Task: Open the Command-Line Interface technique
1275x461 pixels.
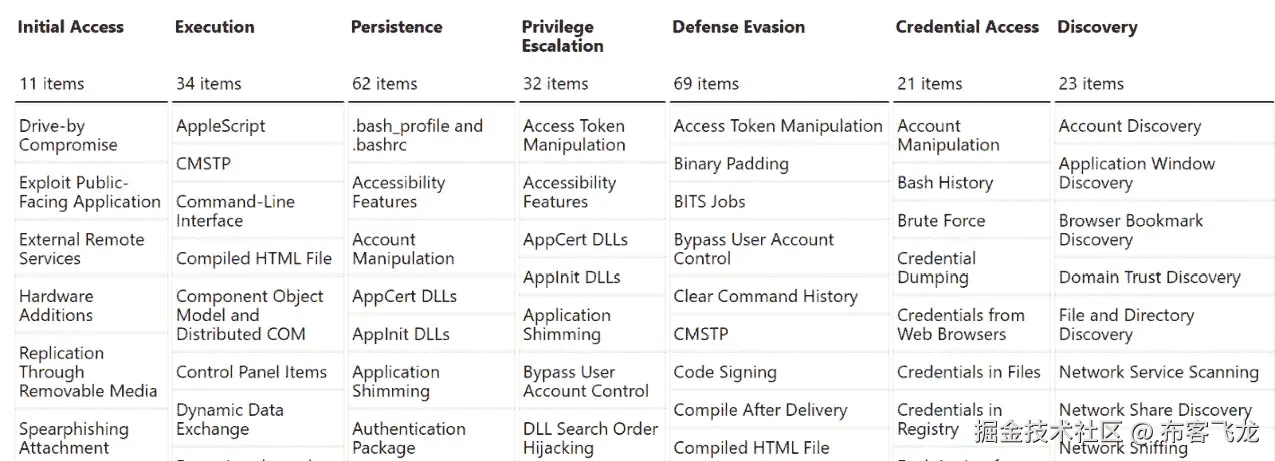Action: [235, 211]
